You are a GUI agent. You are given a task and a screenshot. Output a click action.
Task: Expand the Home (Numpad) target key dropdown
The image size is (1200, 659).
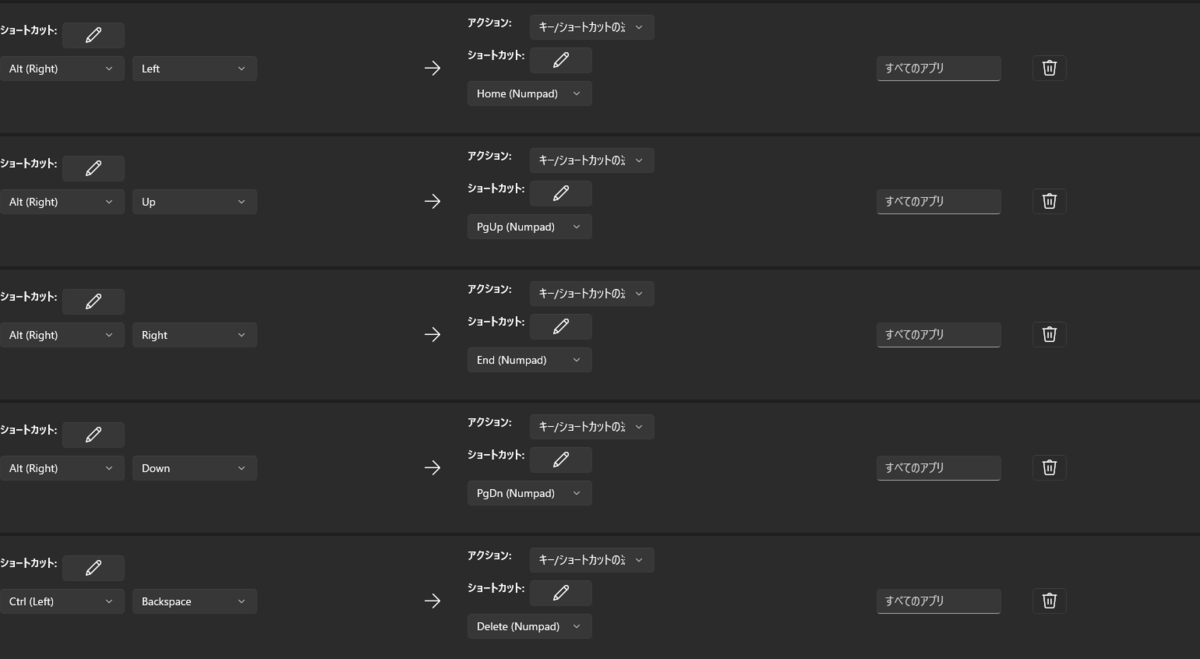pos(529,94)
